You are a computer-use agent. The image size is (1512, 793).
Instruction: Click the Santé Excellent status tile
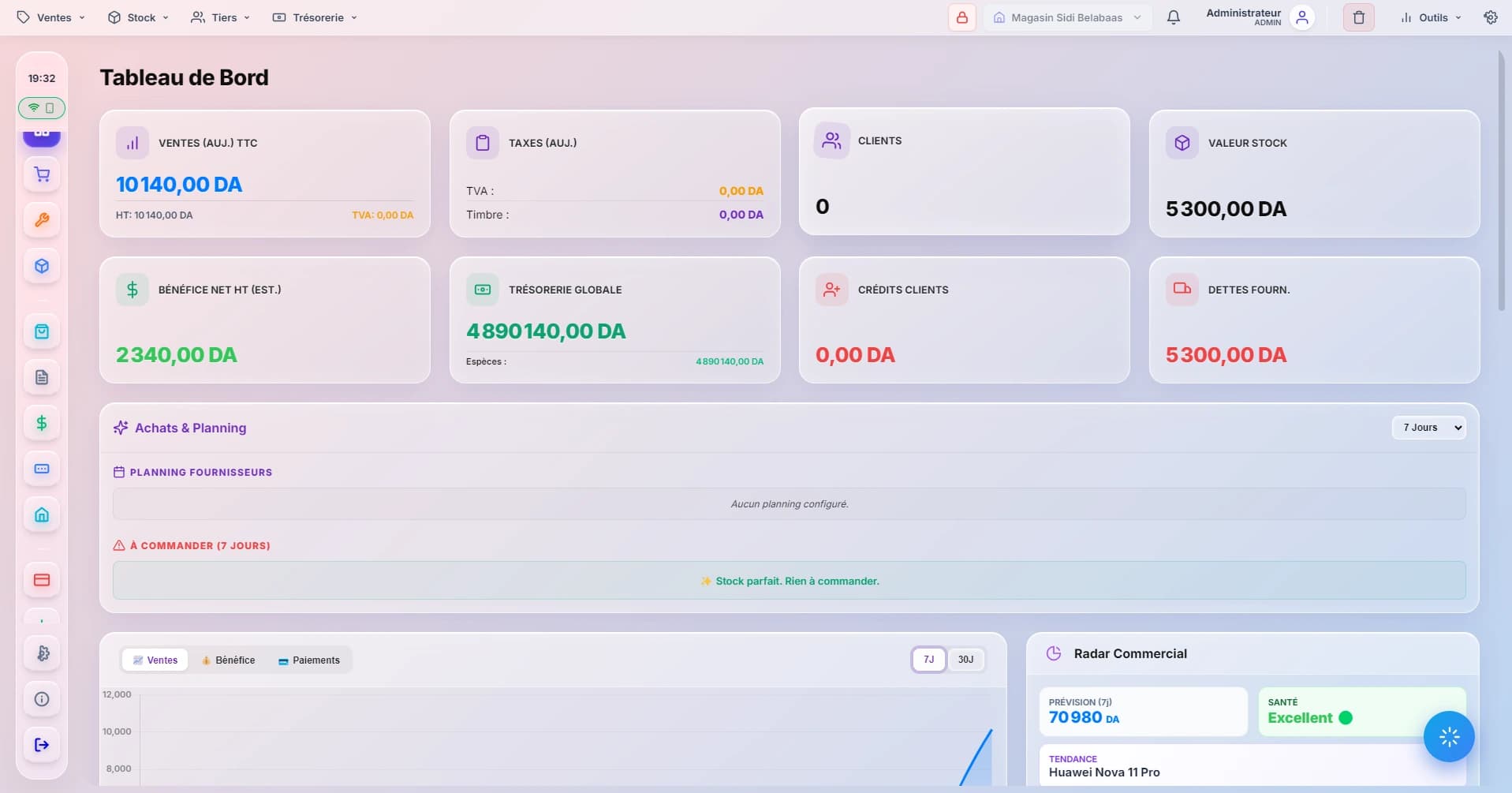[x=1361, y=711]
